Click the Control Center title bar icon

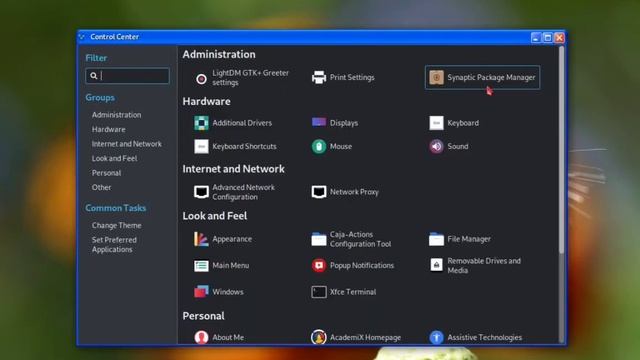click(82, 37)
